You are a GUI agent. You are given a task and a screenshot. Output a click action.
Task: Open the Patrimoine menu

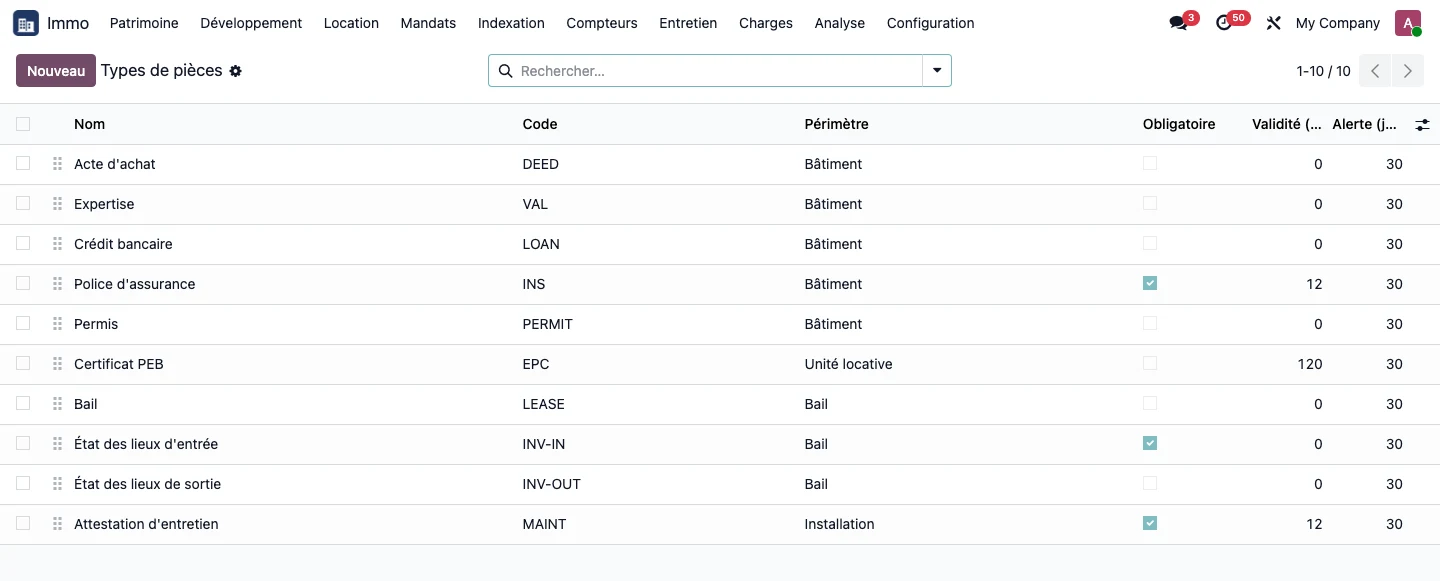pyautogui.click(x=144, y=23)
